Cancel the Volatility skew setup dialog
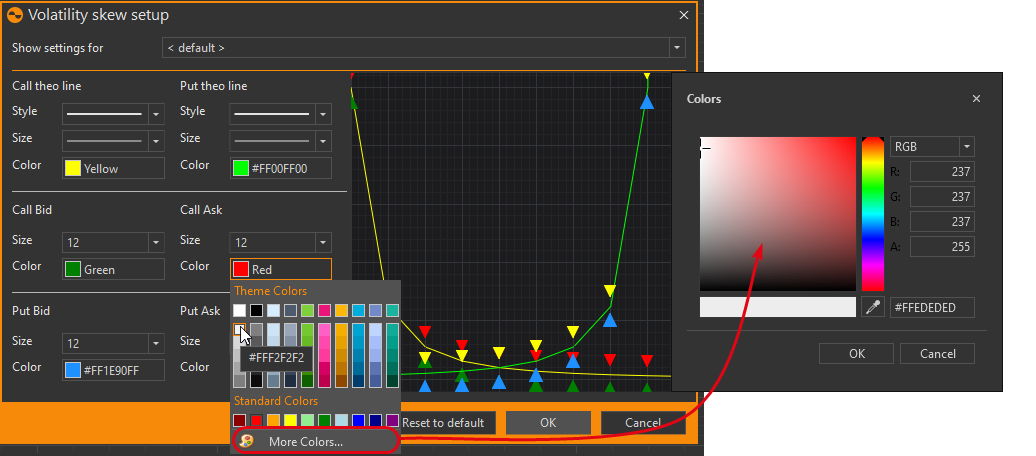This screenshot has width=1036, height=456. click(642, 423)
